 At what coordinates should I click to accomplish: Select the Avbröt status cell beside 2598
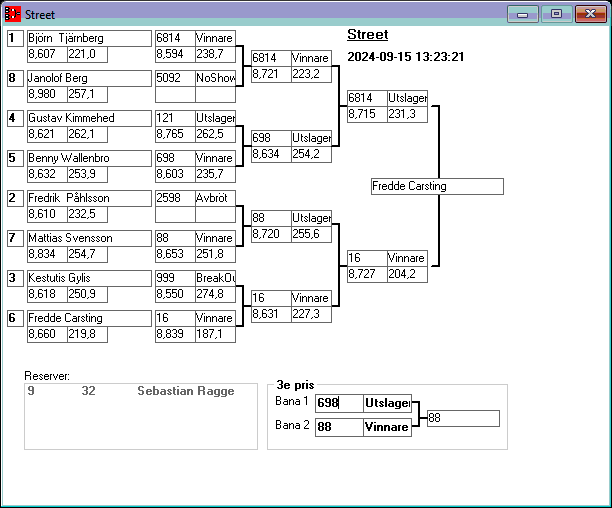pyautogui.click(x=214, y=198)
